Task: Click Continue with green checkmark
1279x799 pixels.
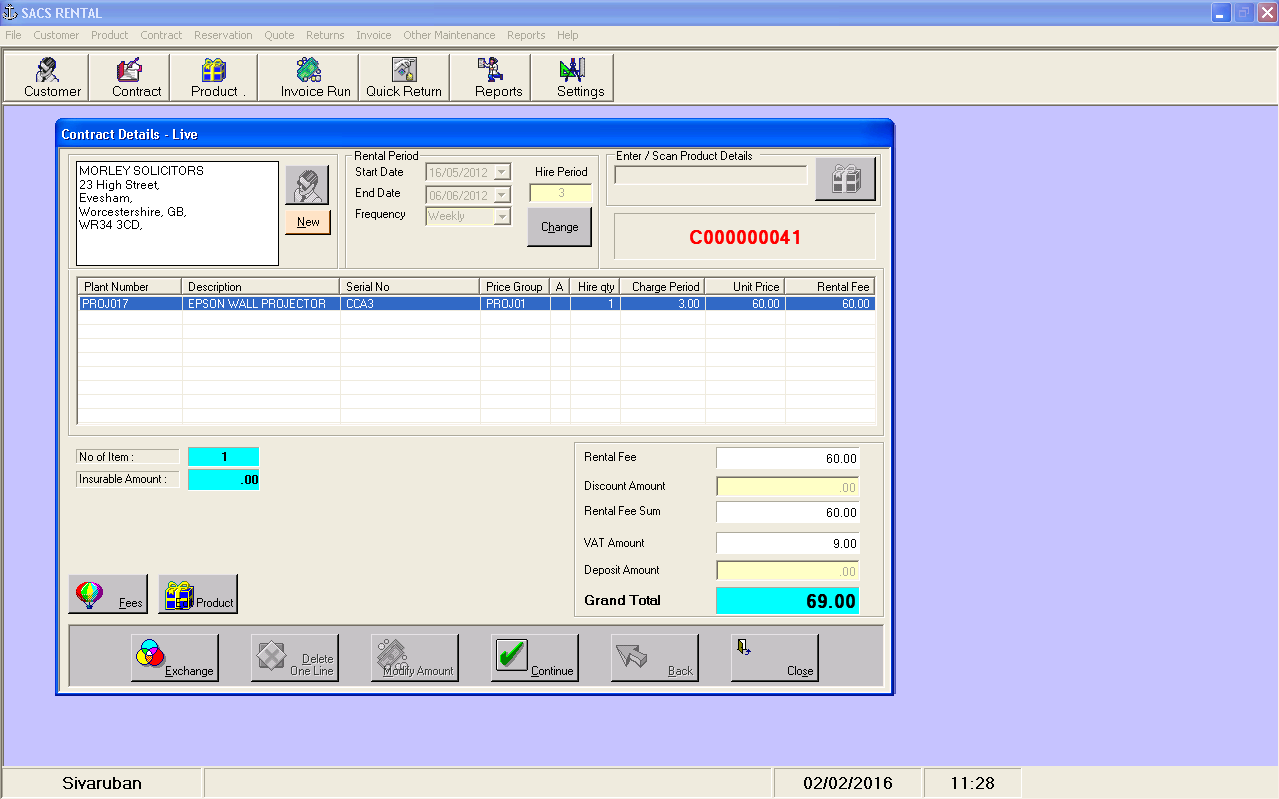Action: coord(535,658)
